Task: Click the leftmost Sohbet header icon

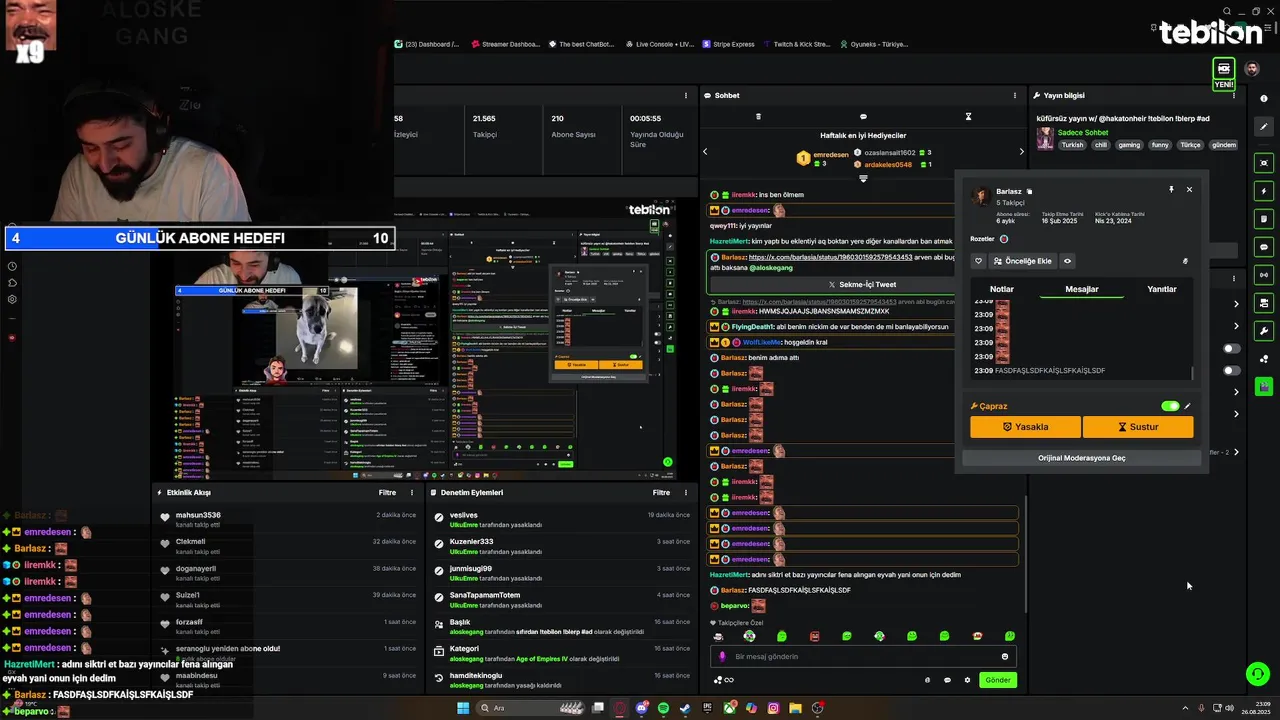Action: pos(758,117)
